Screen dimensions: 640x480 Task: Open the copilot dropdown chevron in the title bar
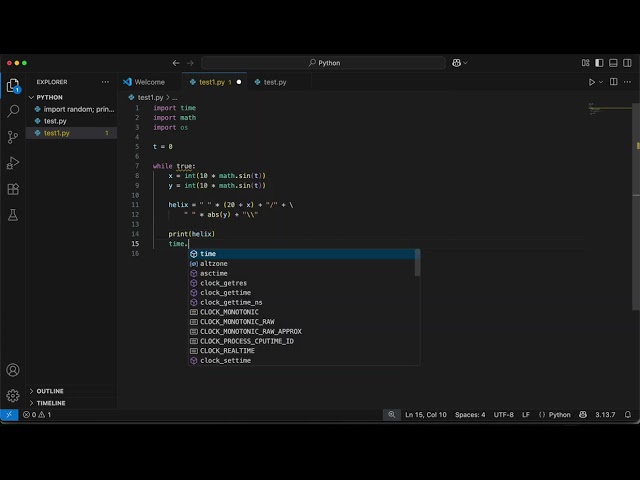coord(465,63)
